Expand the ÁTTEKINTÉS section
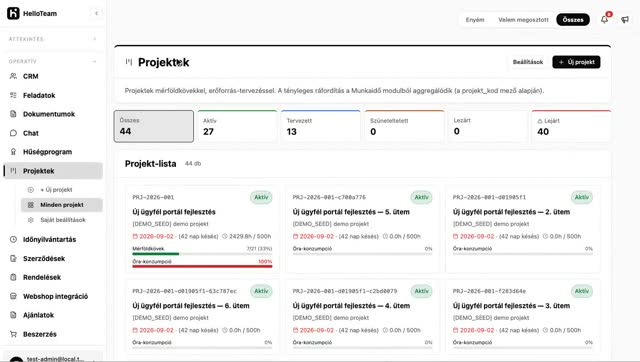The image size is (640, 362). tap(95, 39)
